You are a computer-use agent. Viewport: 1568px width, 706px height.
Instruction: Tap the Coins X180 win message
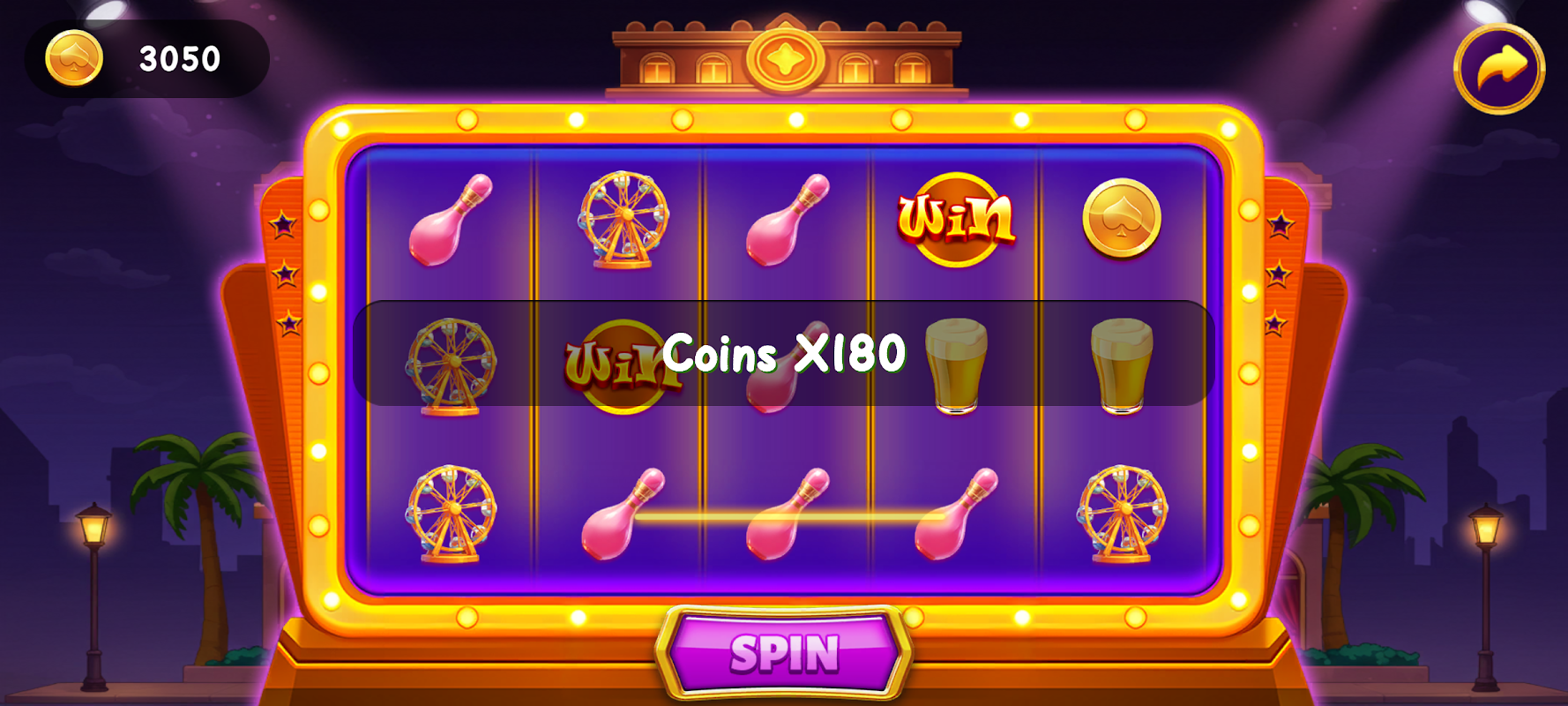tap(784, 353)
